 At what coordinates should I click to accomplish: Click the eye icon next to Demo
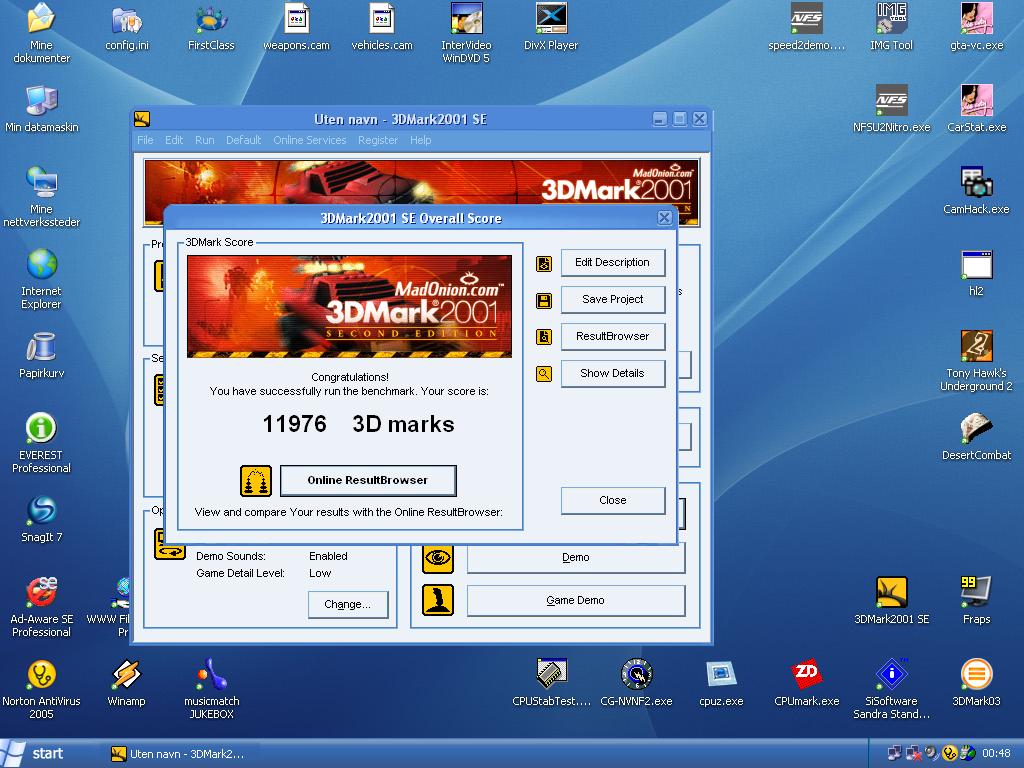(438, 558)
